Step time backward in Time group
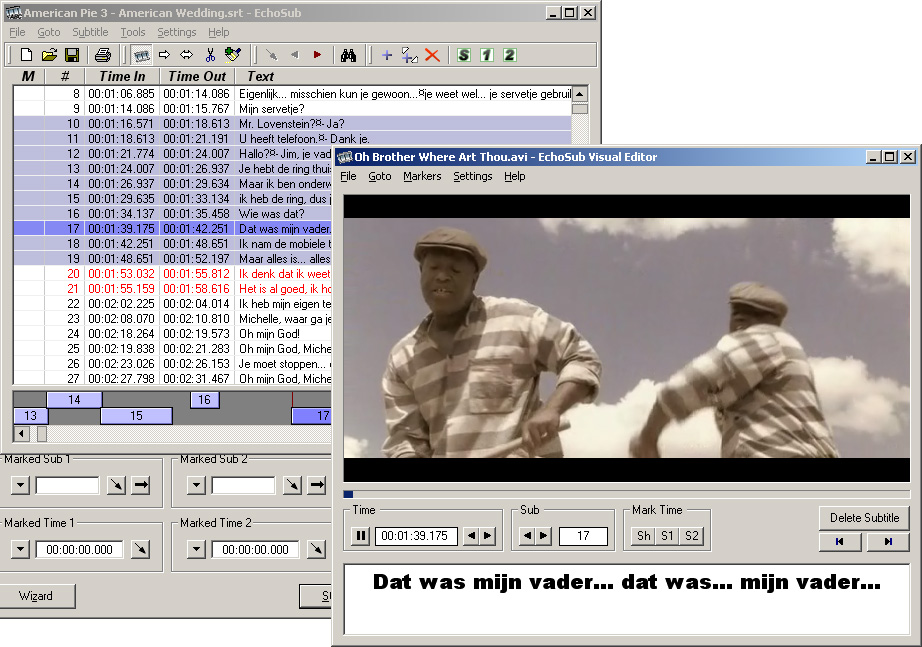Image resolution: width=922 pixels, height=647 pixels. 471,536
